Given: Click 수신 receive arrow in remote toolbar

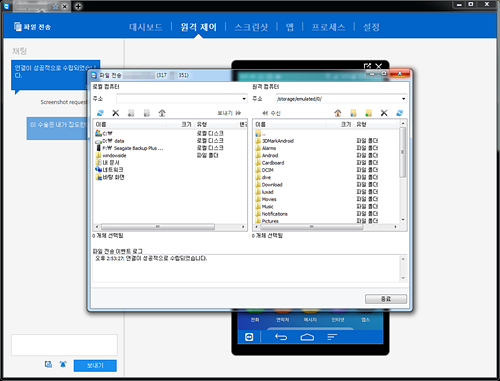Looking at the screenshot, I should (271, 113).
